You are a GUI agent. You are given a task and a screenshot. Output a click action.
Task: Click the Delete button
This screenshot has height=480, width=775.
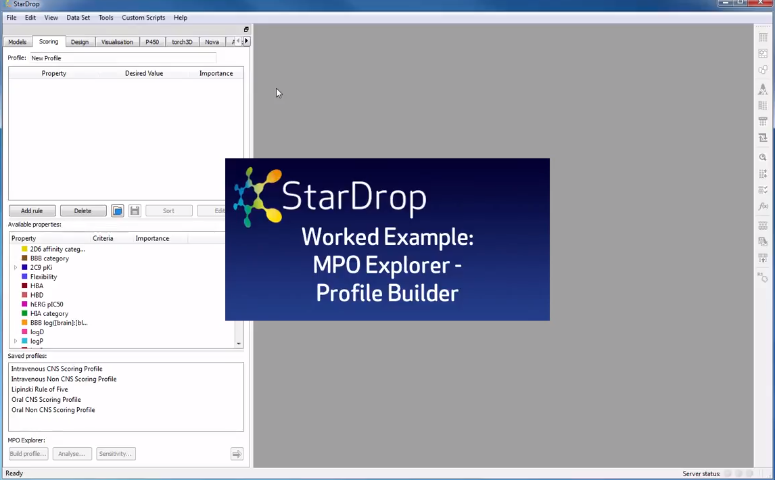[83, 211]
